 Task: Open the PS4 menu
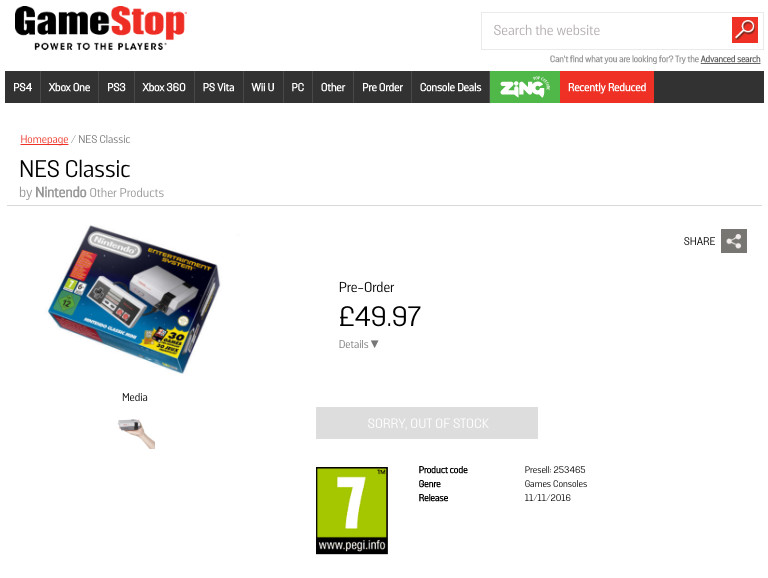tap(23, 87)
